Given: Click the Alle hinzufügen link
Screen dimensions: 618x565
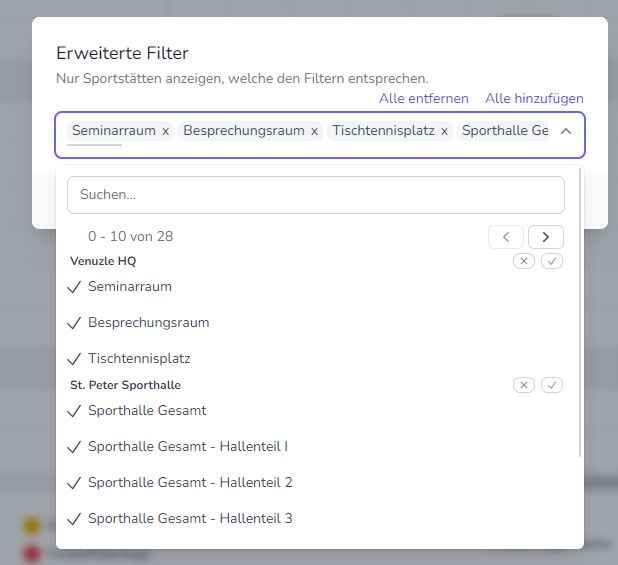Looking at the screenshot, I should pos(534,98).
